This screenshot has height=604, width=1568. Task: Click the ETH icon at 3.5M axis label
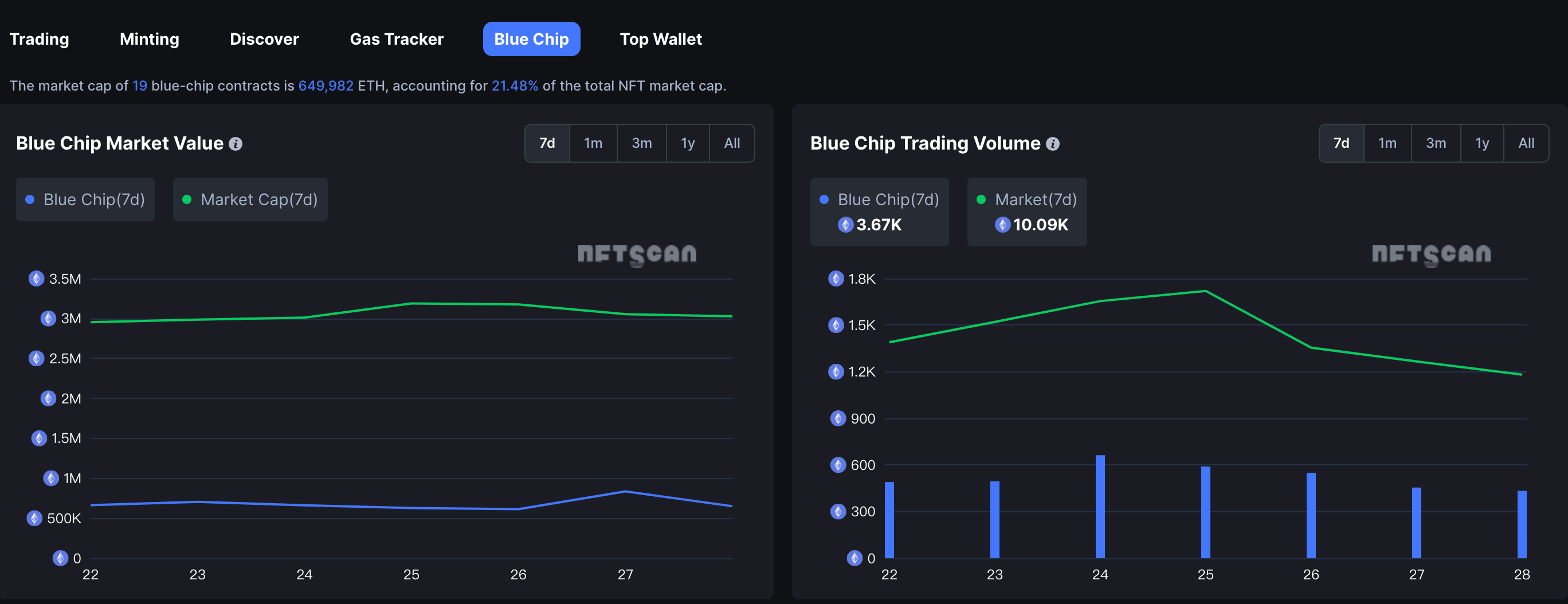click(37, 279)
